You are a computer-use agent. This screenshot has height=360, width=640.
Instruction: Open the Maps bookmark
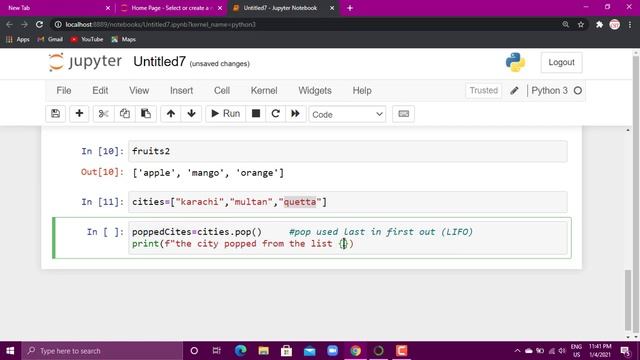tap(123, 40)
